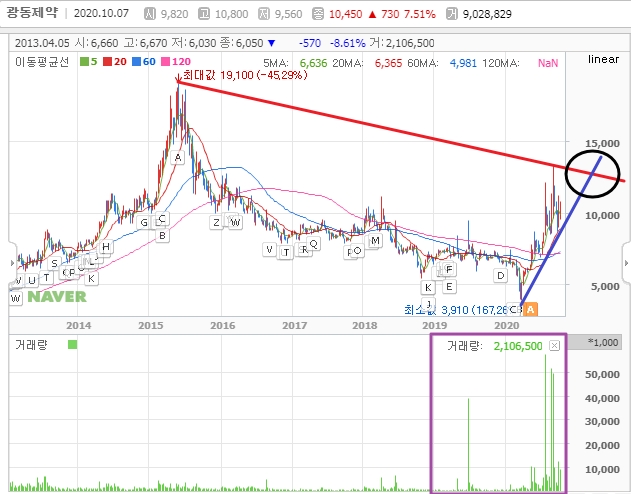Click the 60MA value 4,981
Image resolution: width=631 pixels, height=494 pixels.
click(463, 63)
